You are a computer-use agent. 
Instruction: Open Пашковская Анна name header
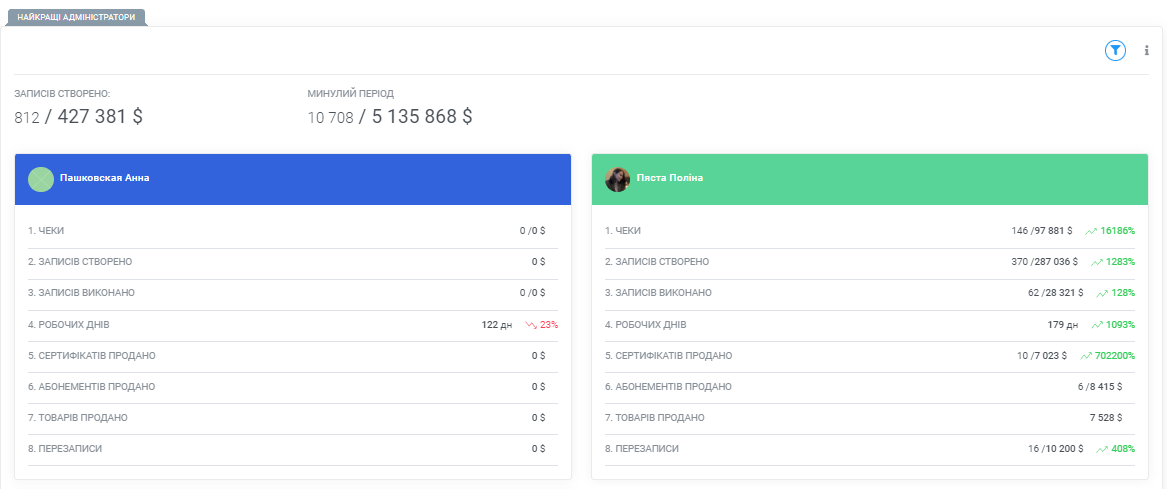tap(105, 179)
